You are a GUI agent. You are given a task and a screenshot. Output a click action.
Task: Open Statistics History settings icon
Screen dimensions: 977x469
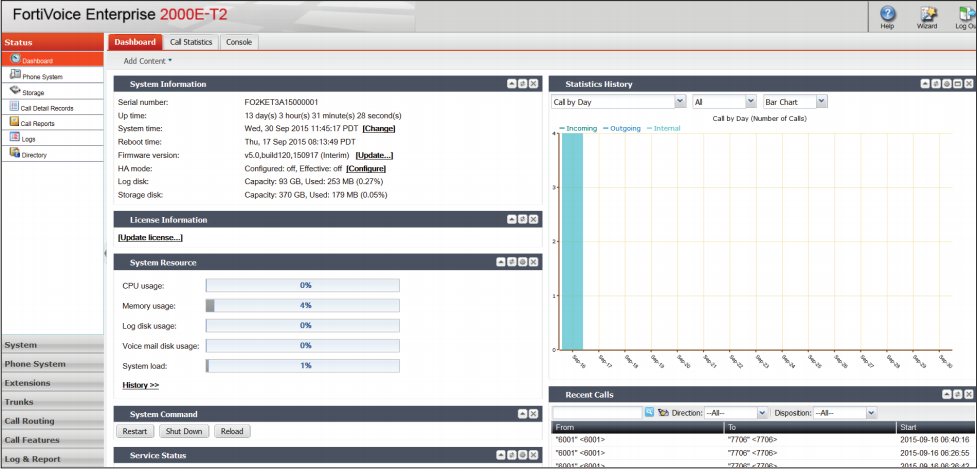click(x=947, y=83)
